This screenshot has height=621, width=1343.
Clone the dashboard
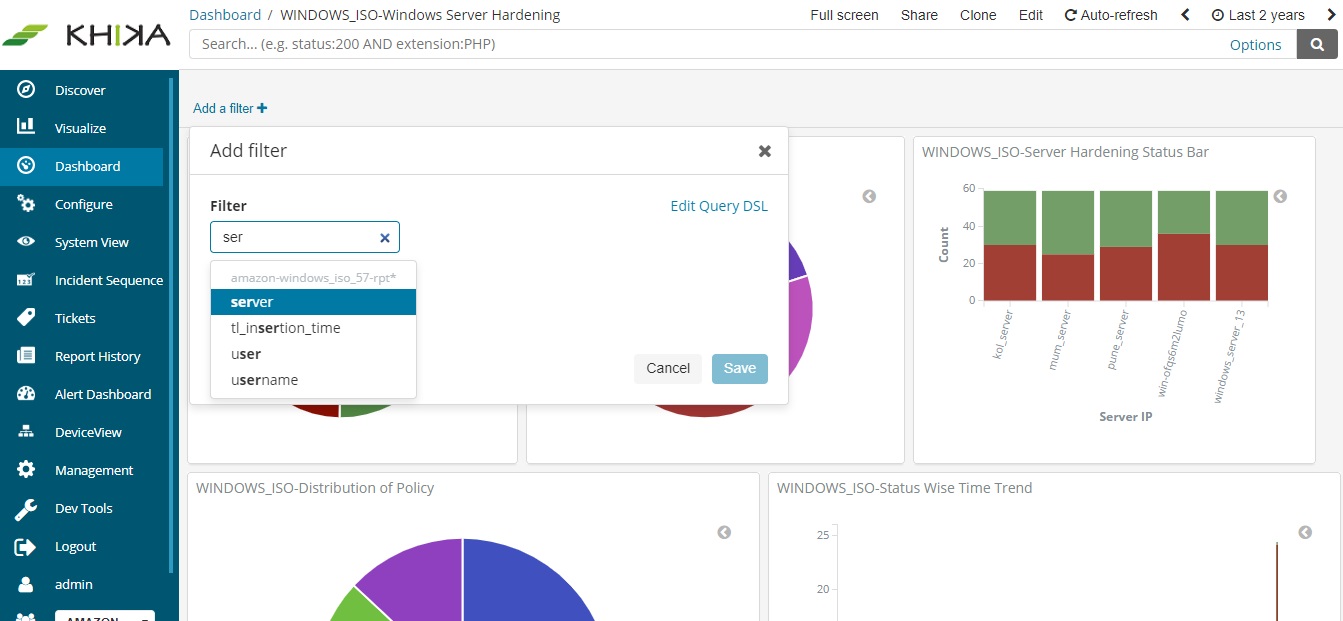click(978, 15)
